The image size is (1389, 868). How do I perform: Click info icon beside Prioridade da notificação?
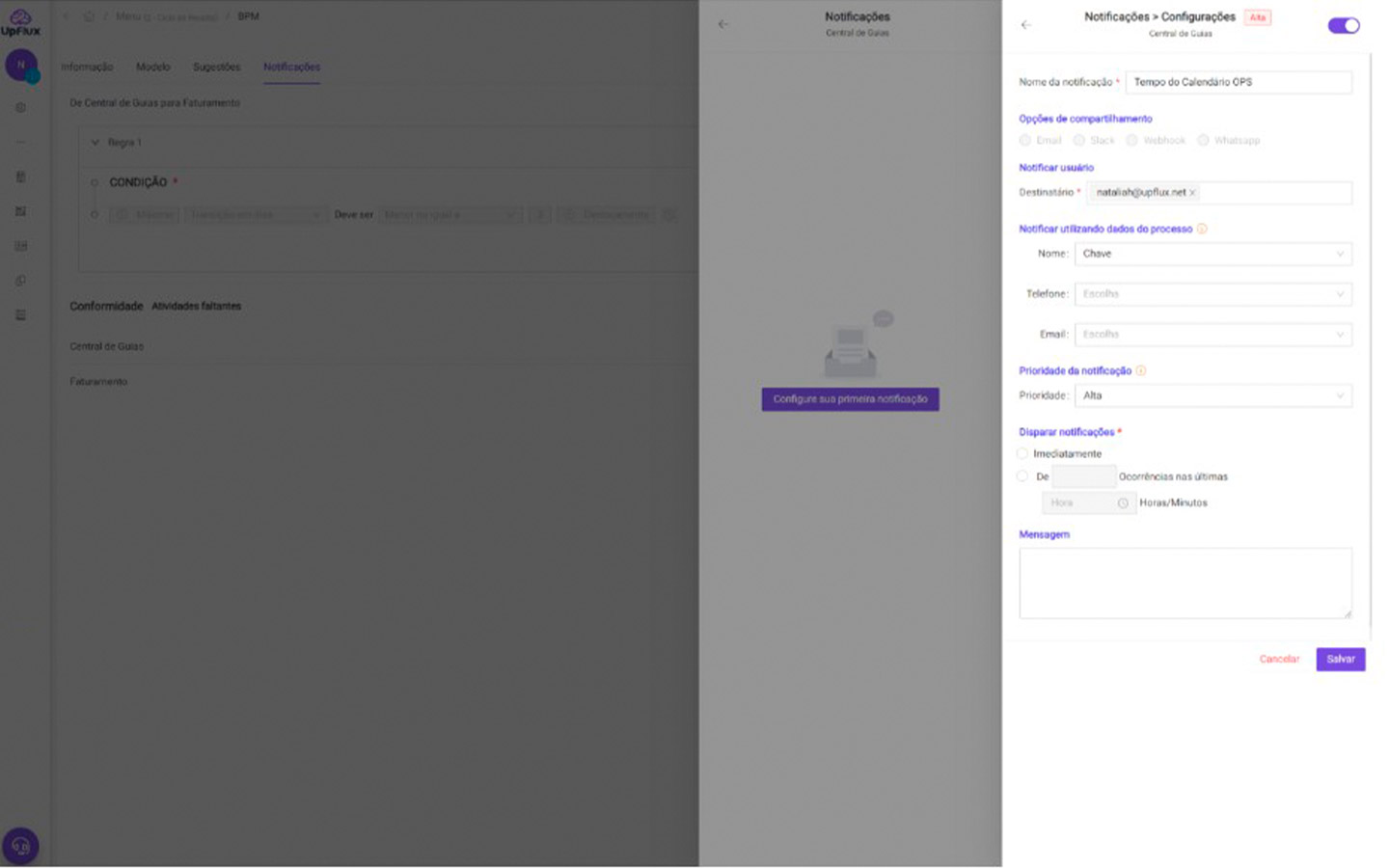point(1141,371)
